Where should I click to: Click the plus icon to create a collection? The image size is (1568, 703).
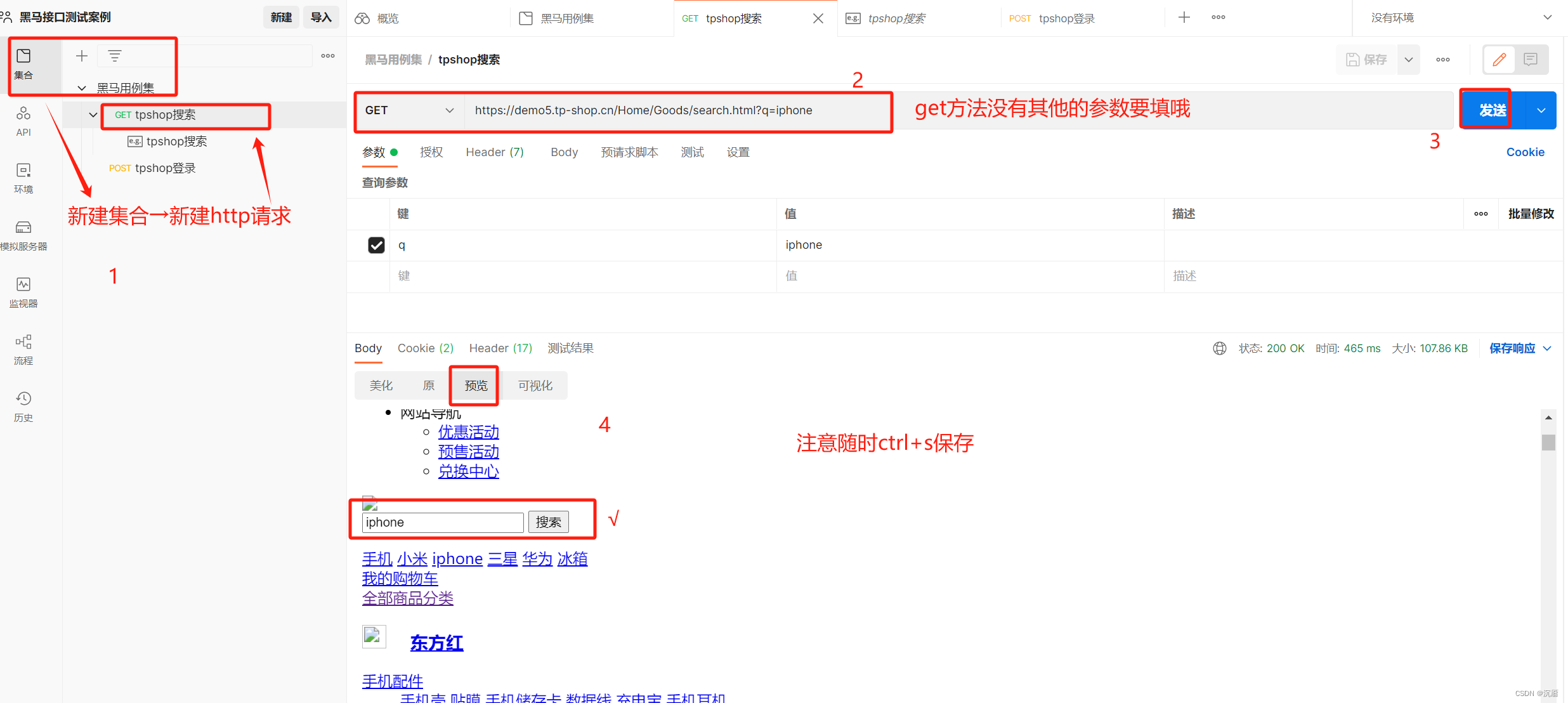[x=82, y=56]
